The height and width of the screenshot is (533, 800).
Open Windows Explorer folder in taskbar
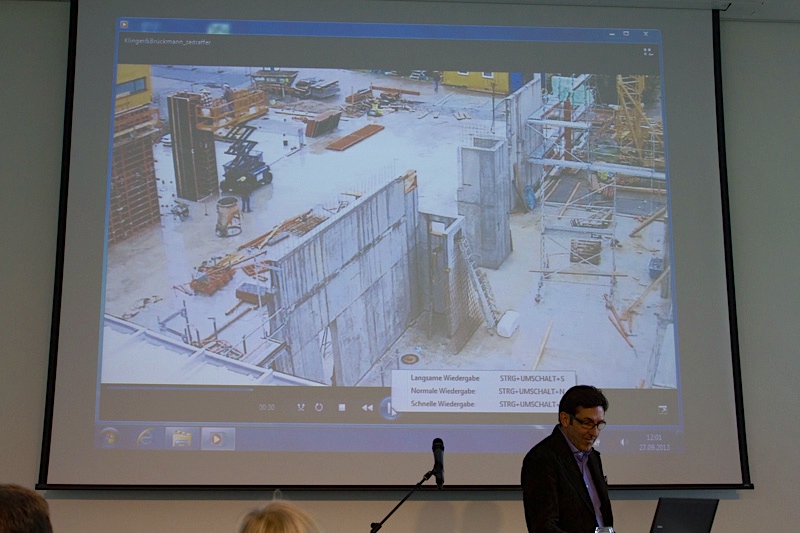point(181,438)
